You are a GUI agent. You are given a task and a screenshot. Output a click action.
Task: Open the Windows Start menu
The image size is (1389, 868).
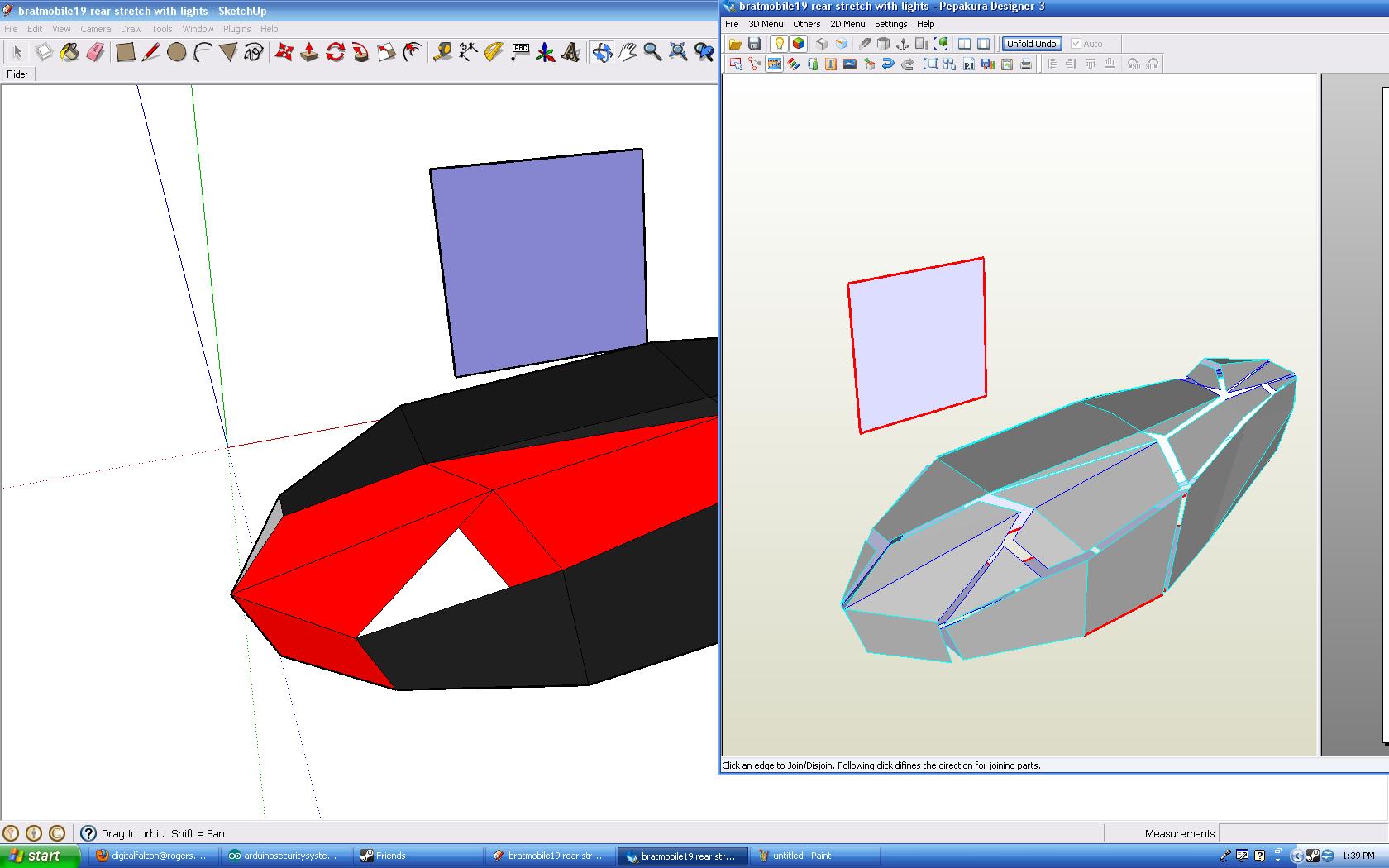pos(40,856)
